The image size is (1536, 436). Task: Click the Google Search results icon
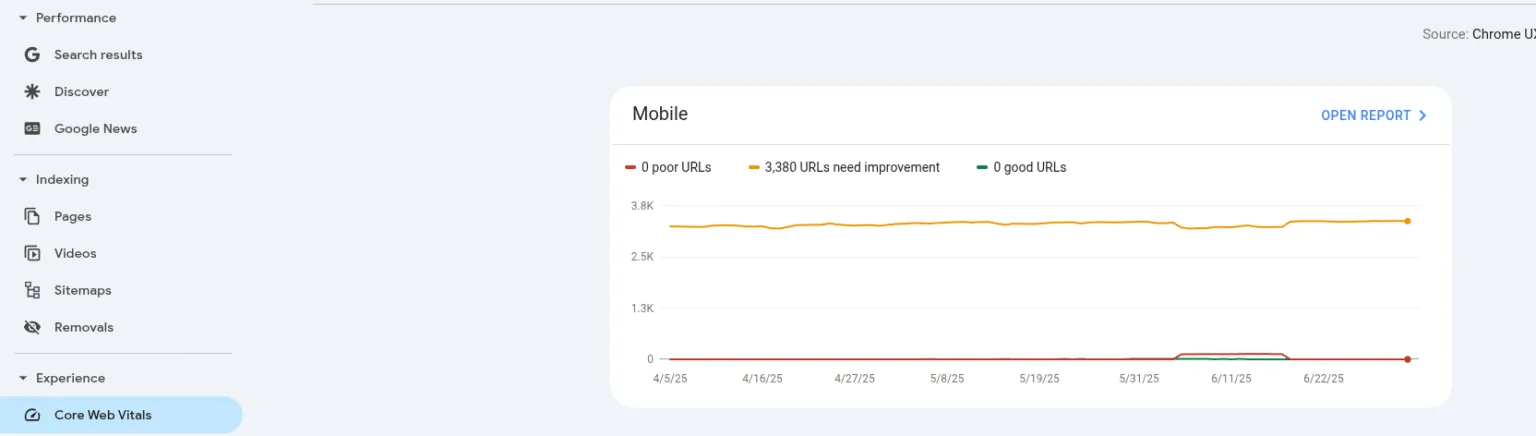(x=32, y=55)
